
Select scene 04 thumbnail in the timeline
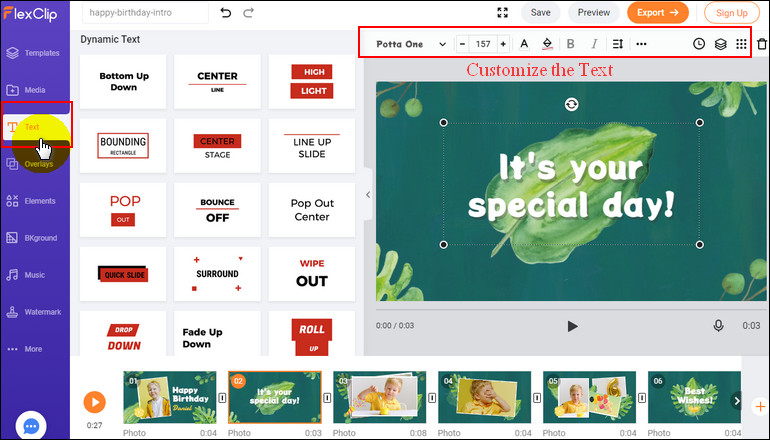pos(485,397)
